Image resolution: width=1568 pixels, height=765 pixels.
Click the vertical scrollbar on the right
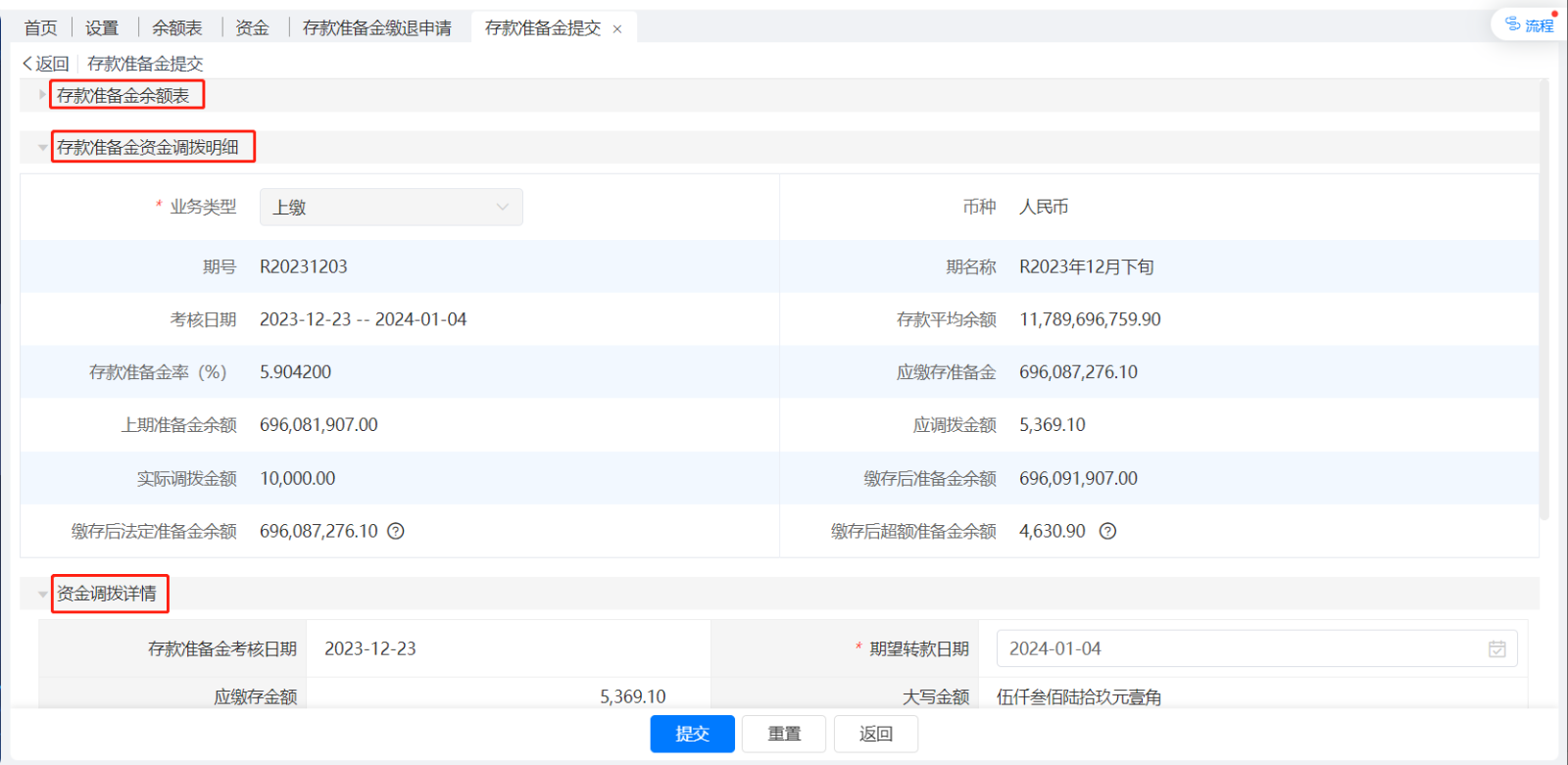point(1544,294)
